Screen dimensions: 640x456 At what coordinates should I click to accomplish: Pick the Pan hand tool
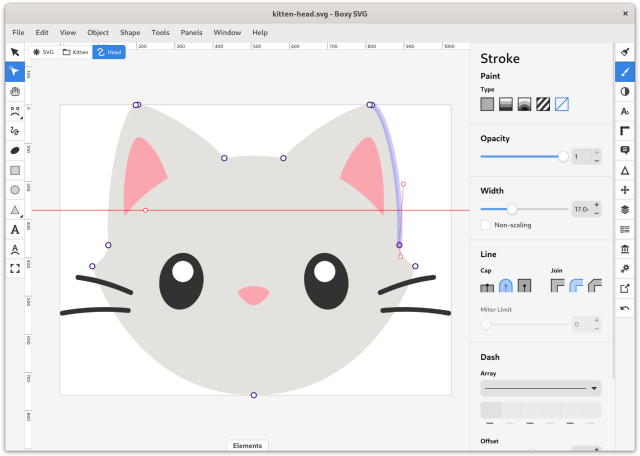15,91
